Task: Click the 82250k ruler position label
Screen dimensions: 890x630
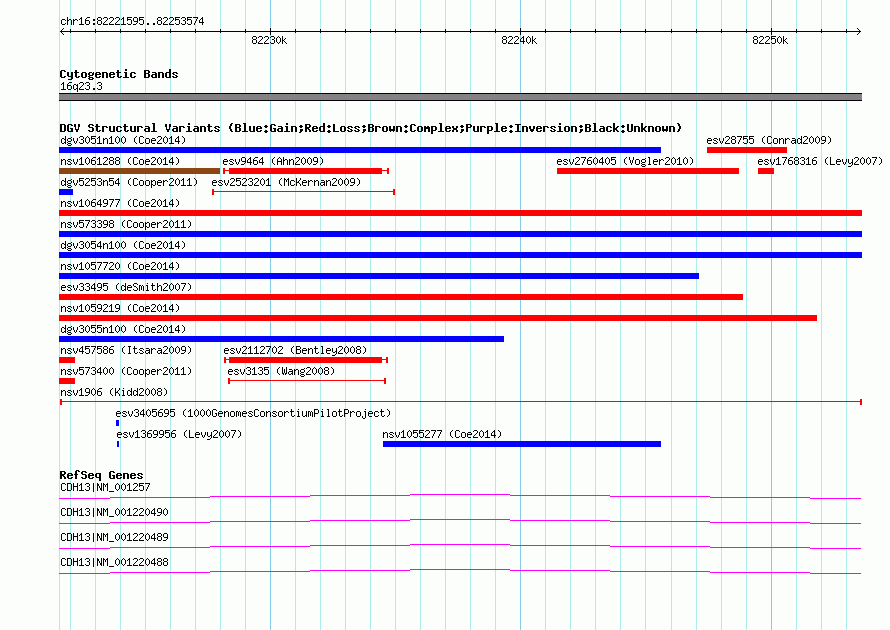Action: point(770,40)
